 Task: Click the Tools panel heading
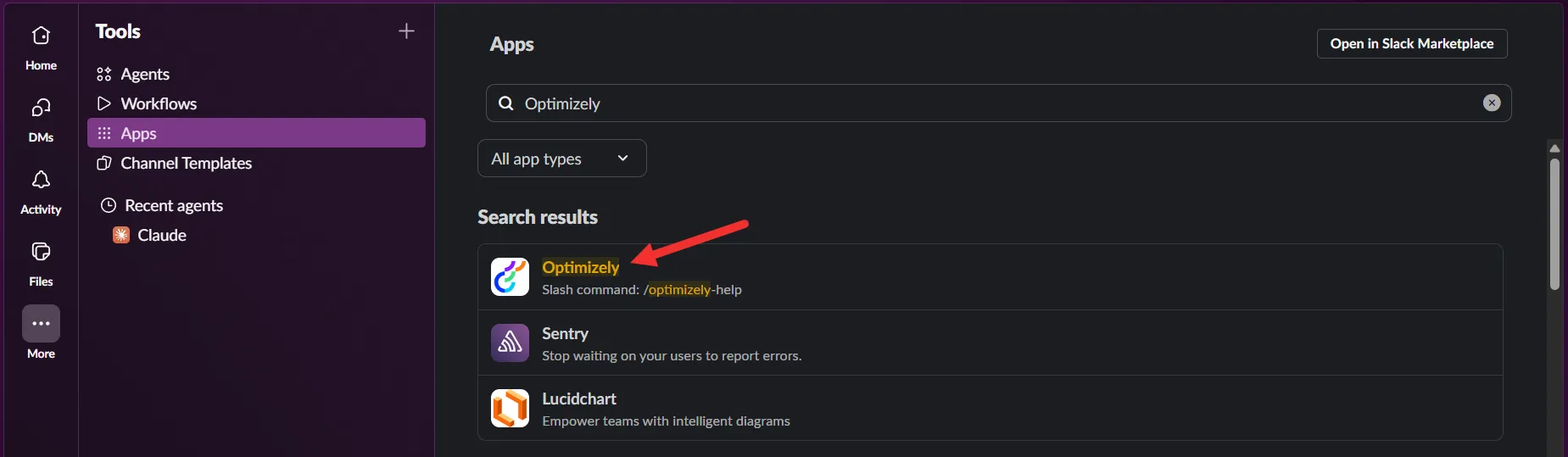118,31
